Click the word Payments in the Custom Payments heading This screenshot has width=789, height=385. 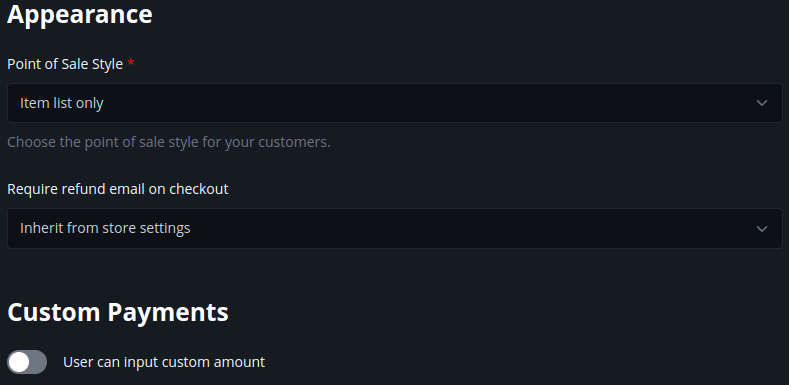click(x=168, y=313)
